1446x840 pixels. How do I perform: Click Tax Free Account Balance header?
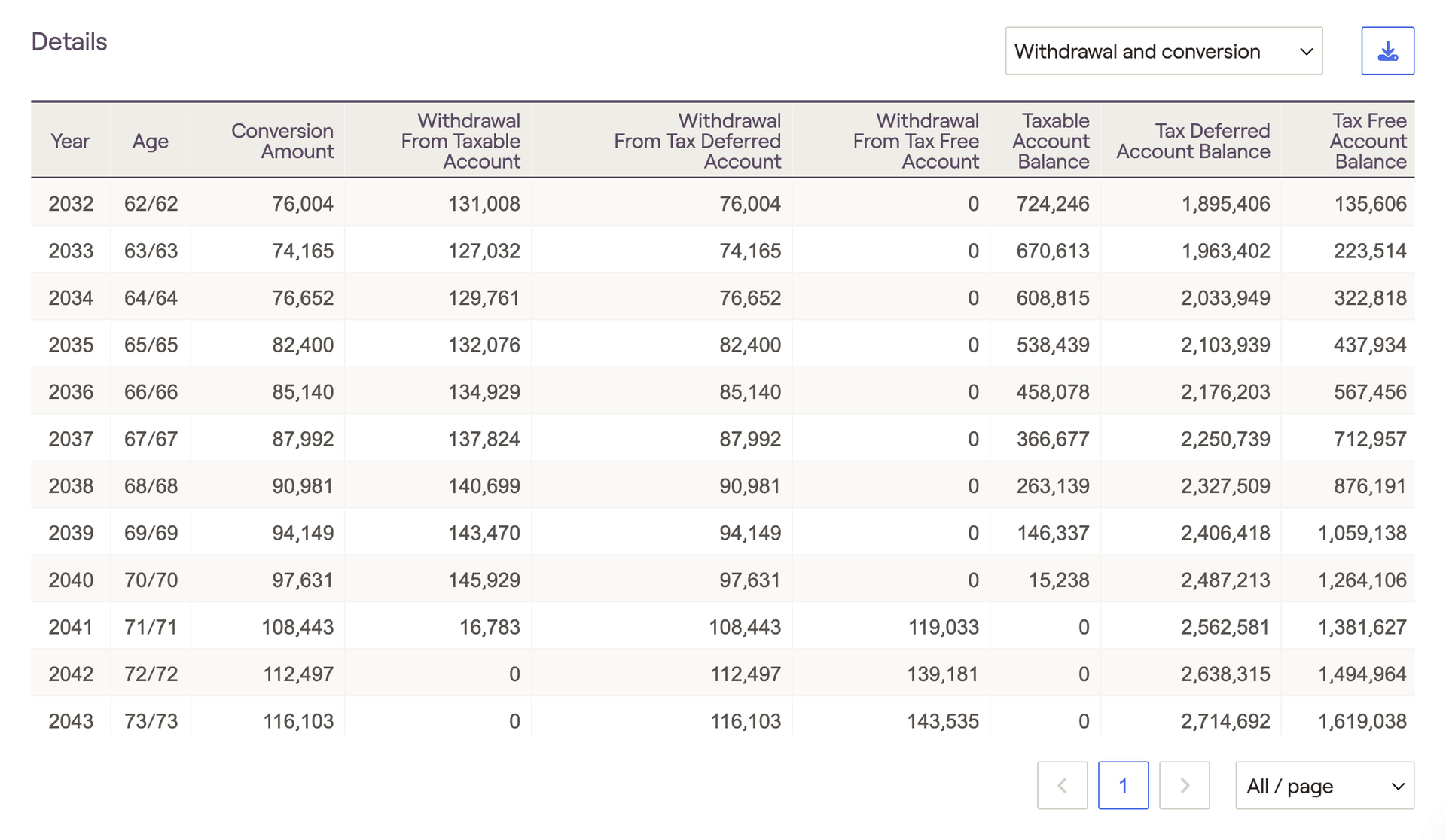(1368, 141)
